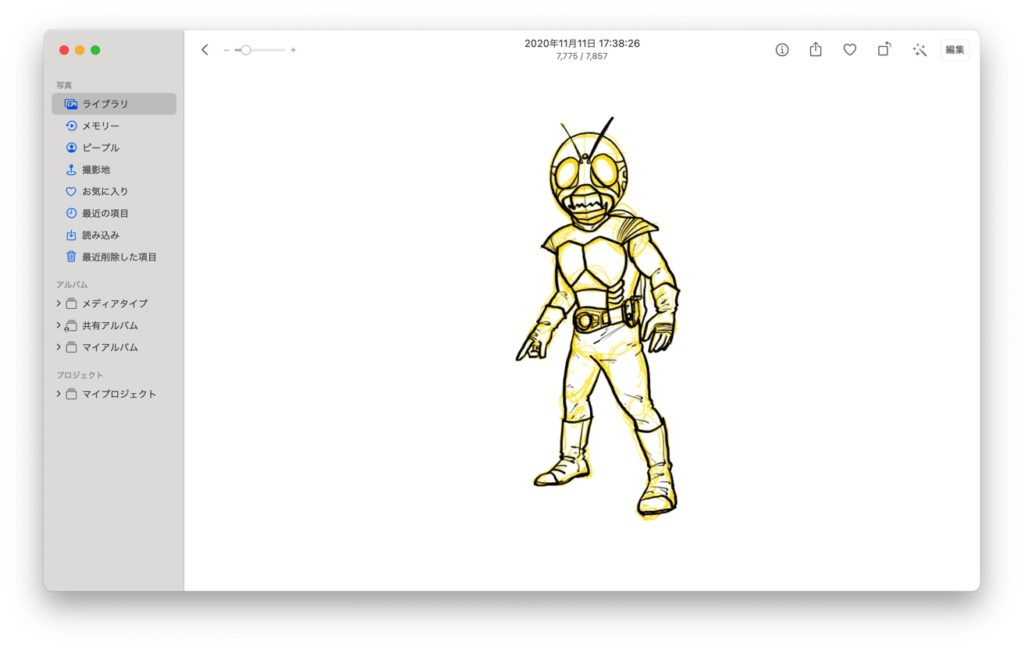Expand the マイアルバム disclosure chevron
Image resolution: width=1024 pixels, height=649 pixels.
point(58,347)
